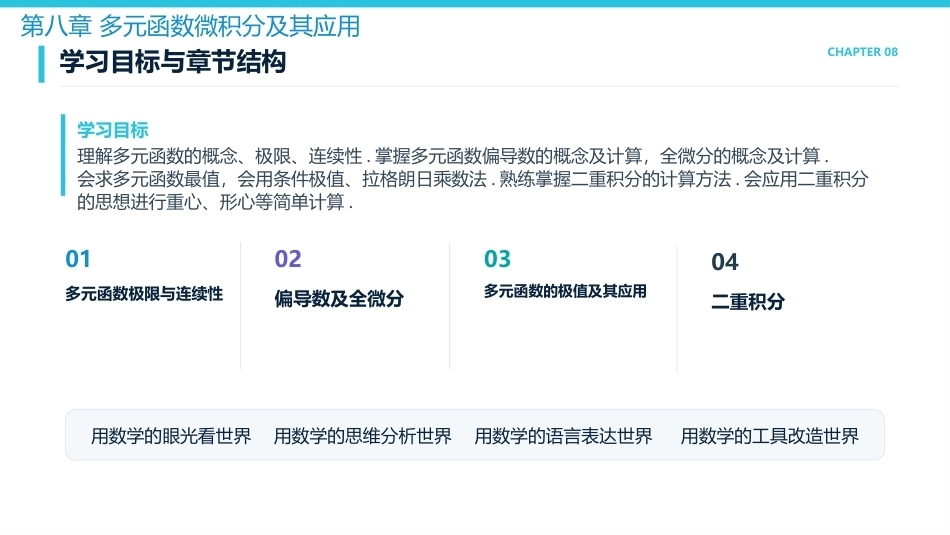Click the section number '01'
Viewport: 950px width, 535px height.
(x=78, y=259)
